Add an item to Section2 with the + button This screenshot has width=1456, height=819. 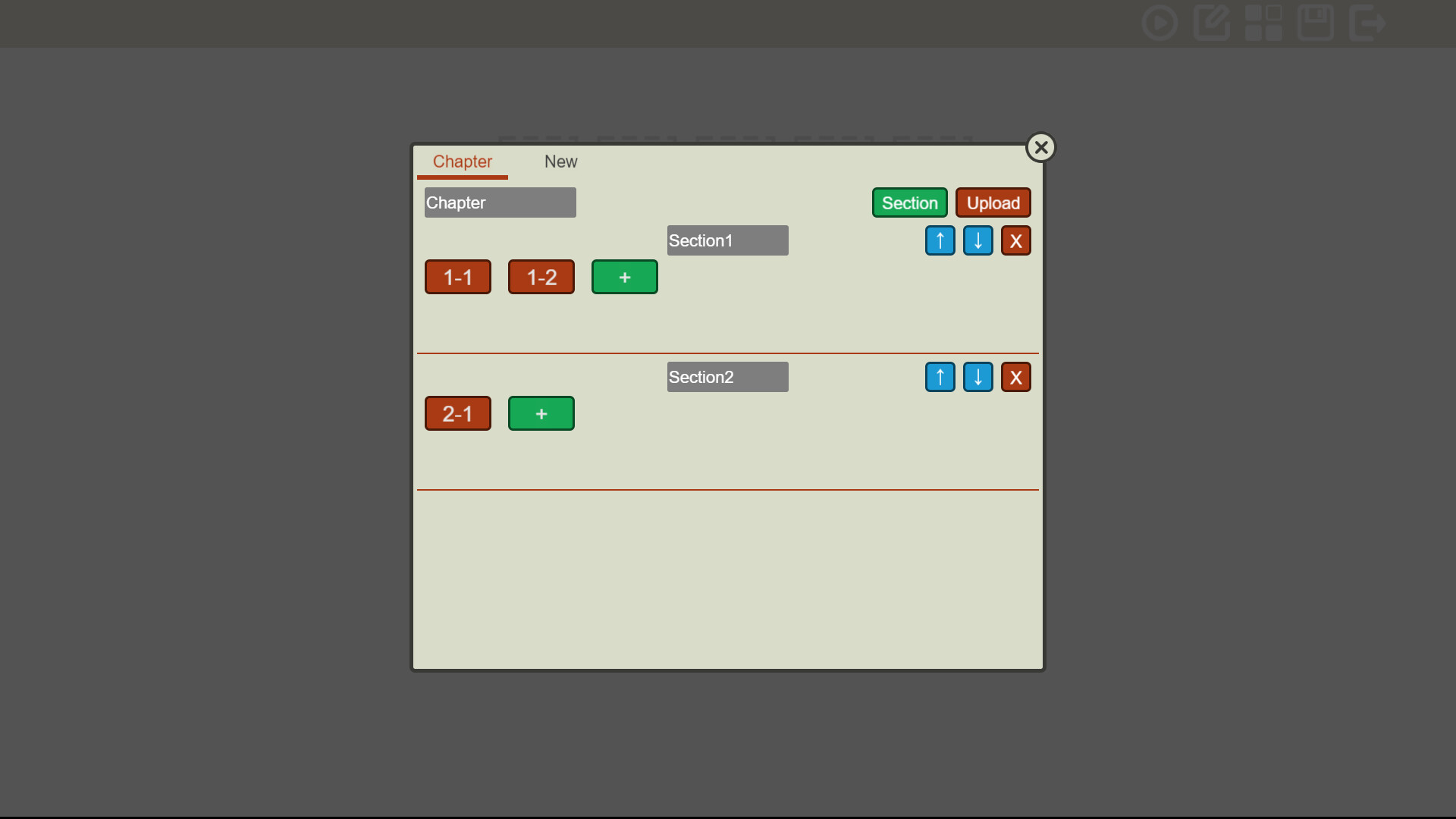(541, 413)
